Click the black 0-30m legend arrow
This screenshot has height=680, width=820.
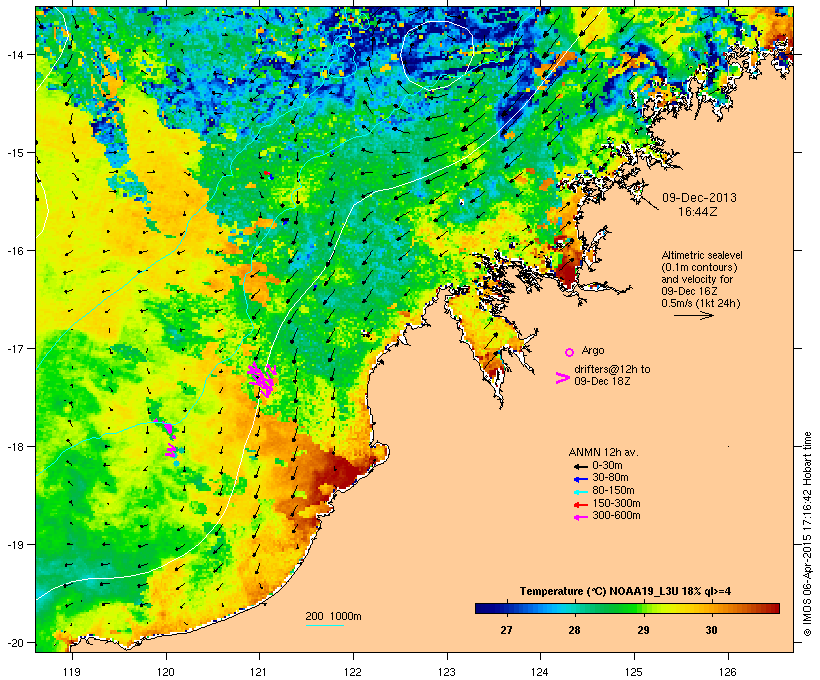pyautogui.click(x=581, y=466)
